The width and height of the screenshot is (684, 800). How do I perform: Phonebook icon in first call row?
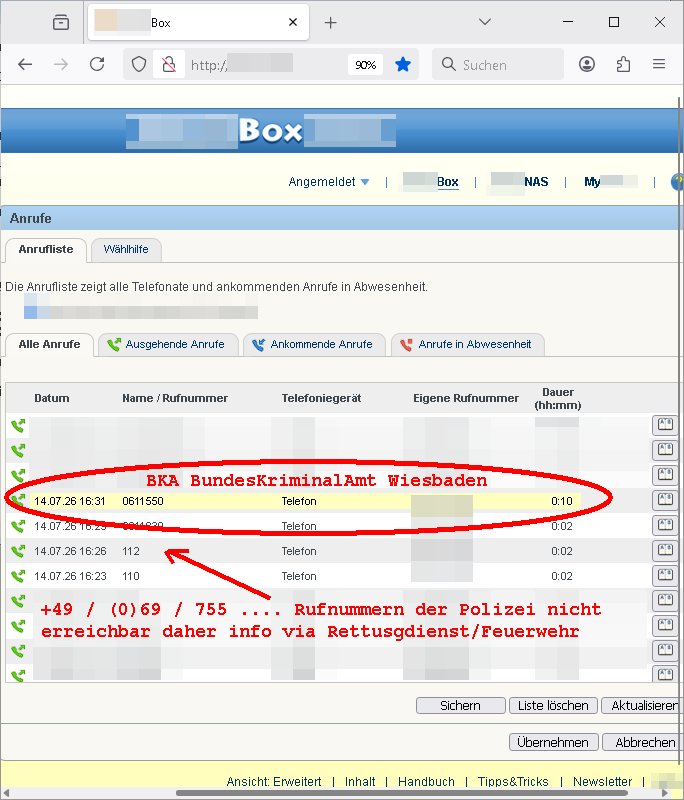pos(665,425)
